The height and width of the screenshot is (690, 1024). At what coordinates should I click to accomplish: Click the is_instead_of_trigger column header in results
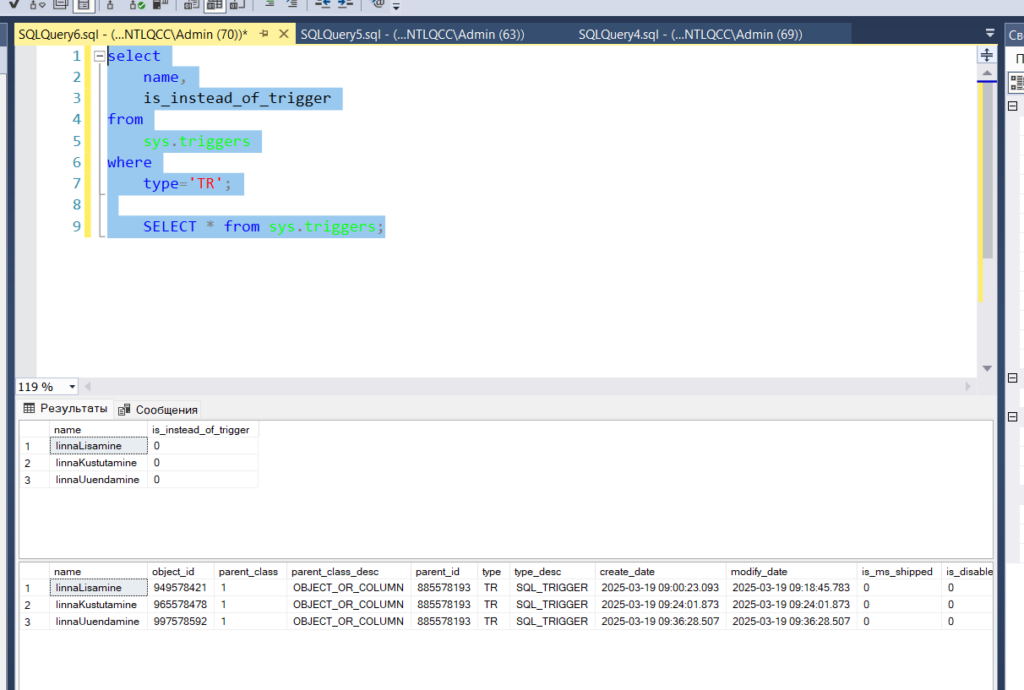click(202, 430)
